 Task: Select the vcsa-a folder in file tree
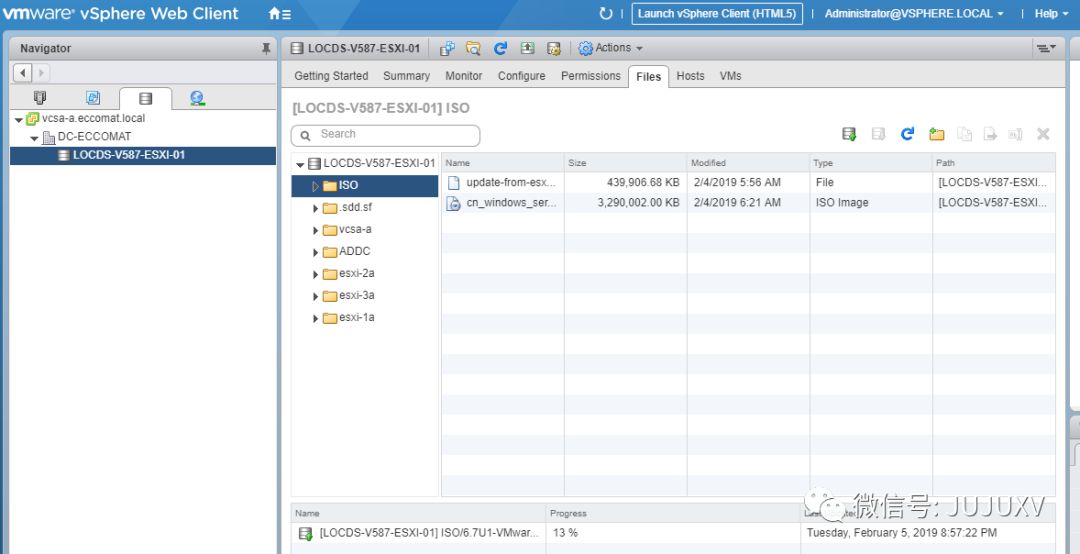[x=355, y=229]
